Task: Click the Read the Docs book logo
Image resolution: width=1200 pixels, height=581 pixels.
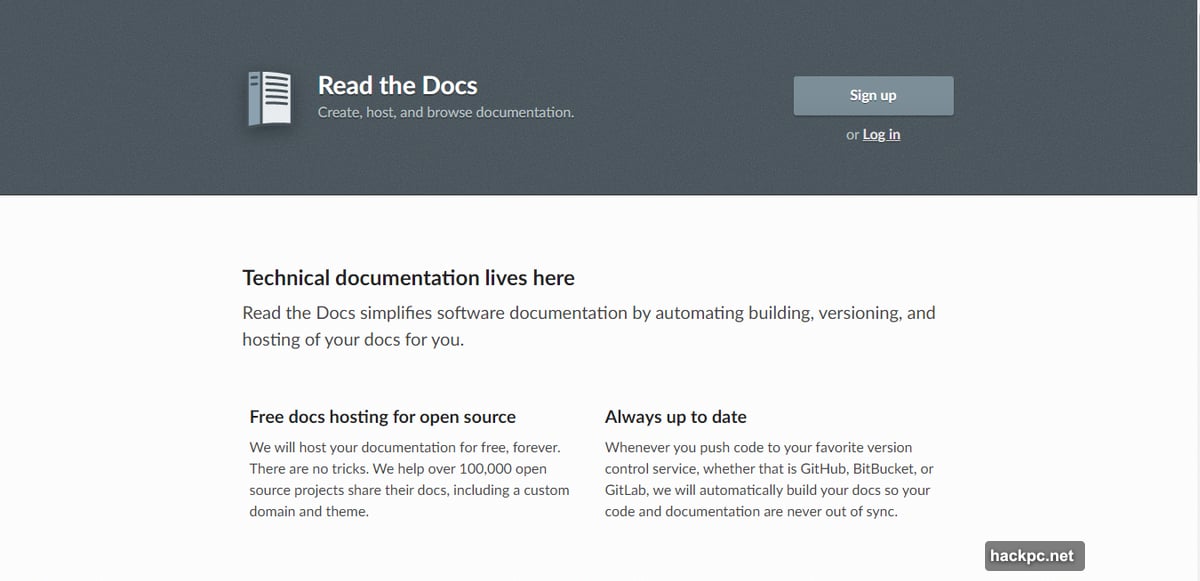Action: coord(269,98)
